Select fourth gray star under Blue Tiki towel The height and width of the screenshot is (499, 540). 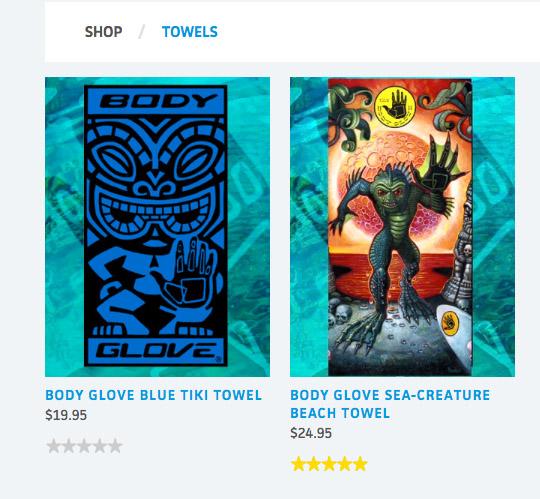click(x=100, y=446)
